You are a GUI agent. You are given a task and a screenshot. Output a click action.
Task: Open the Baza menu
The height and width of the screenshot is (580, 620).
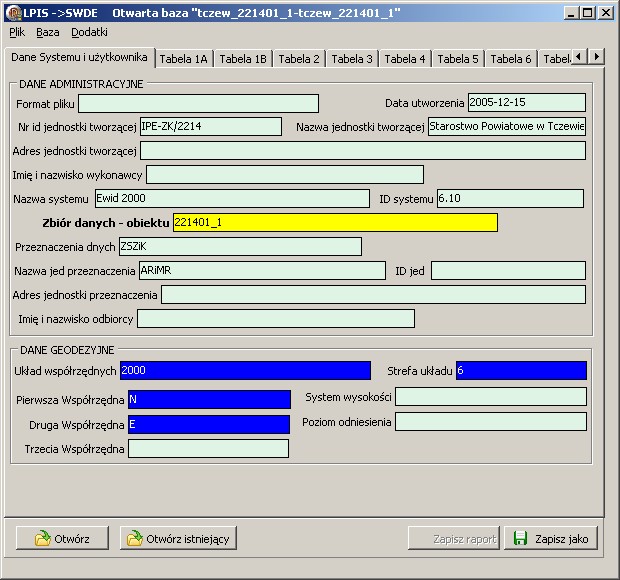pyautogui.click(x=48, y=32)
